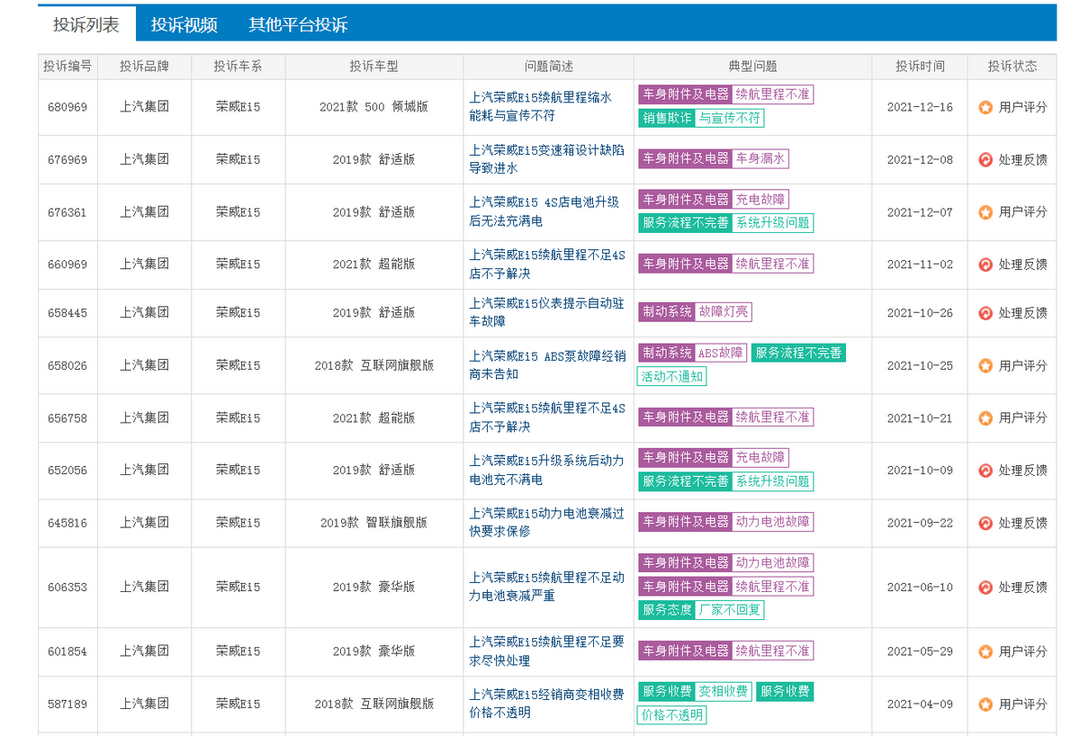Open complaint 上汽荣威Ei5动力电池衰减过快要求保修
The height and width of the screenshot is (736, 1080).
pyautogui.click(x=547, y=523)
